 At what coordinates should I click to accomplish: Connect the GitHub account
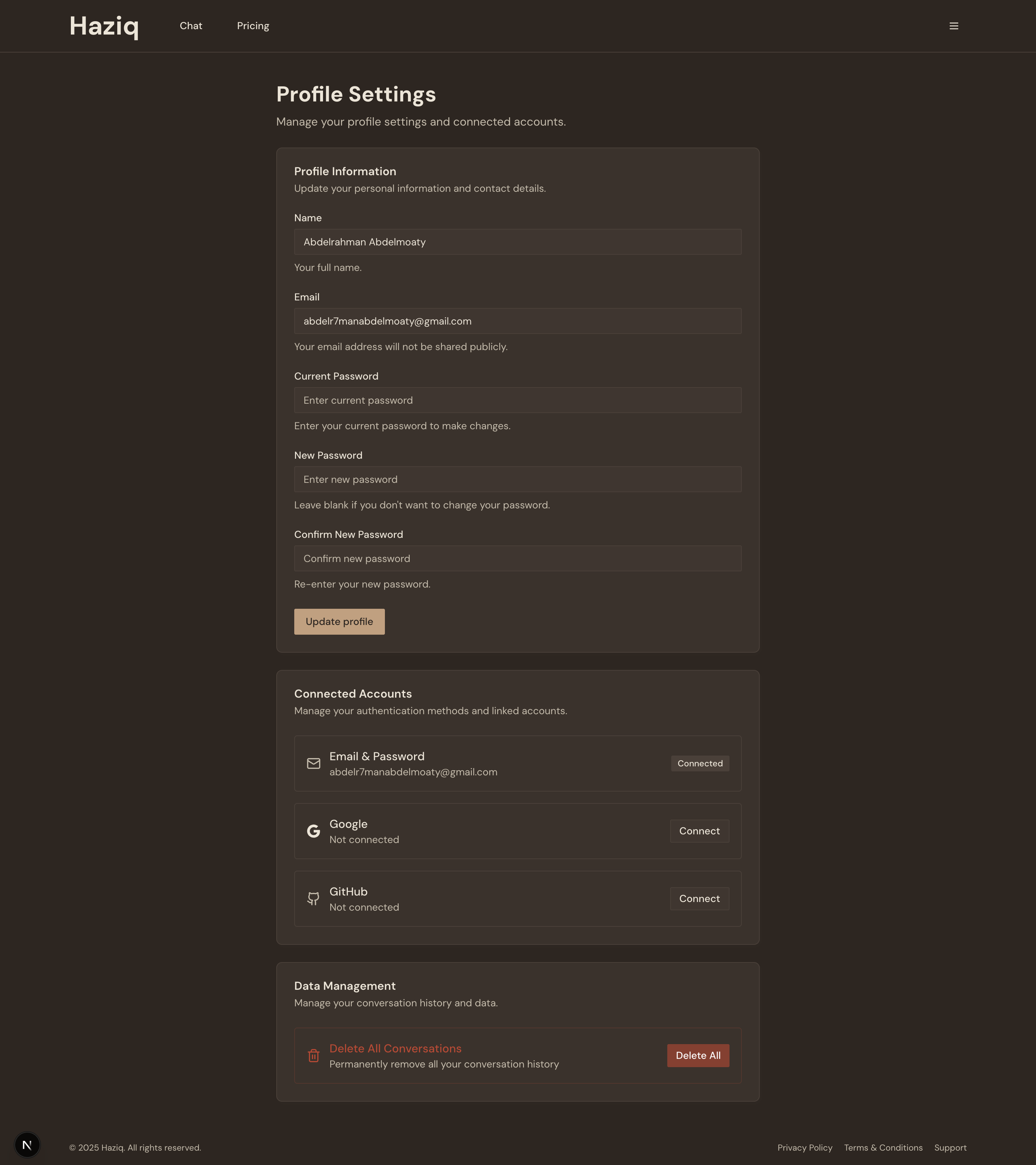[699, 899]
